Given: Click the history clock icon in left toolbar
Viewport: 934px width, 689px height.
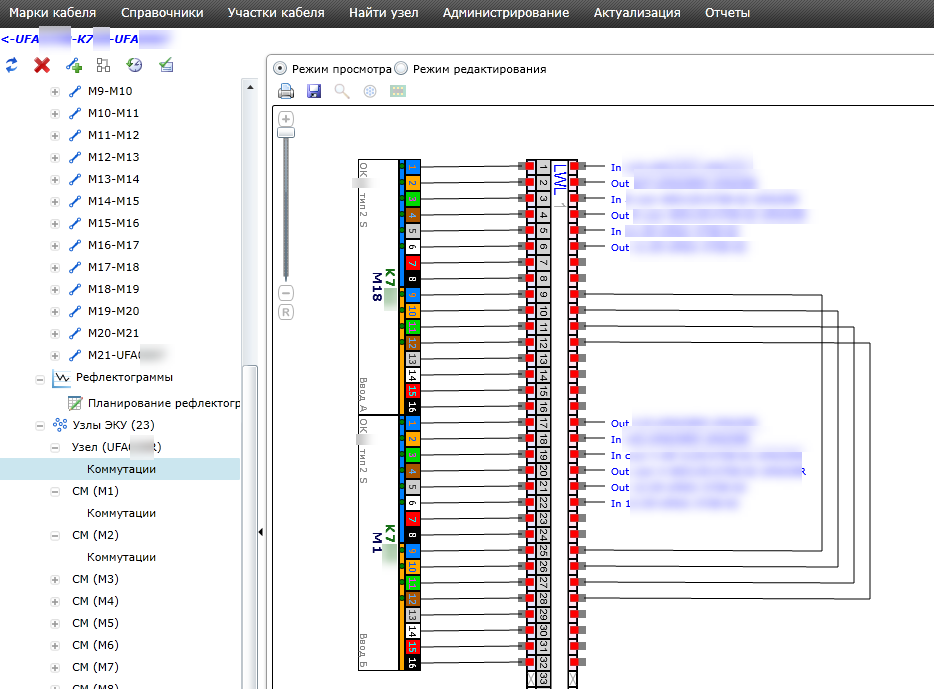Looking at the screenshot, I should [135, 65].
